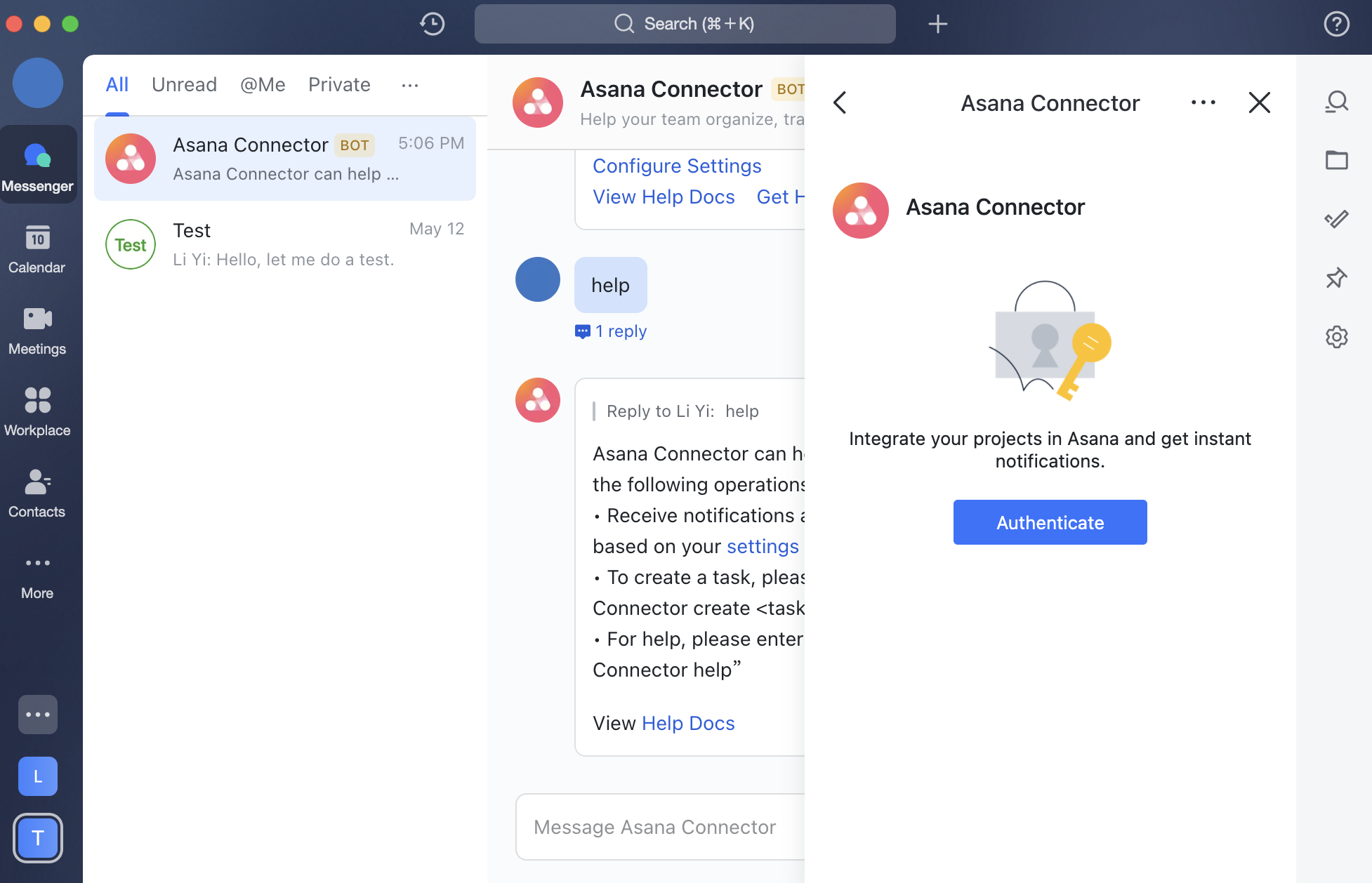1372x883 pixels.
Task: Open the help question mark icon
Action: click(1336, 24)
